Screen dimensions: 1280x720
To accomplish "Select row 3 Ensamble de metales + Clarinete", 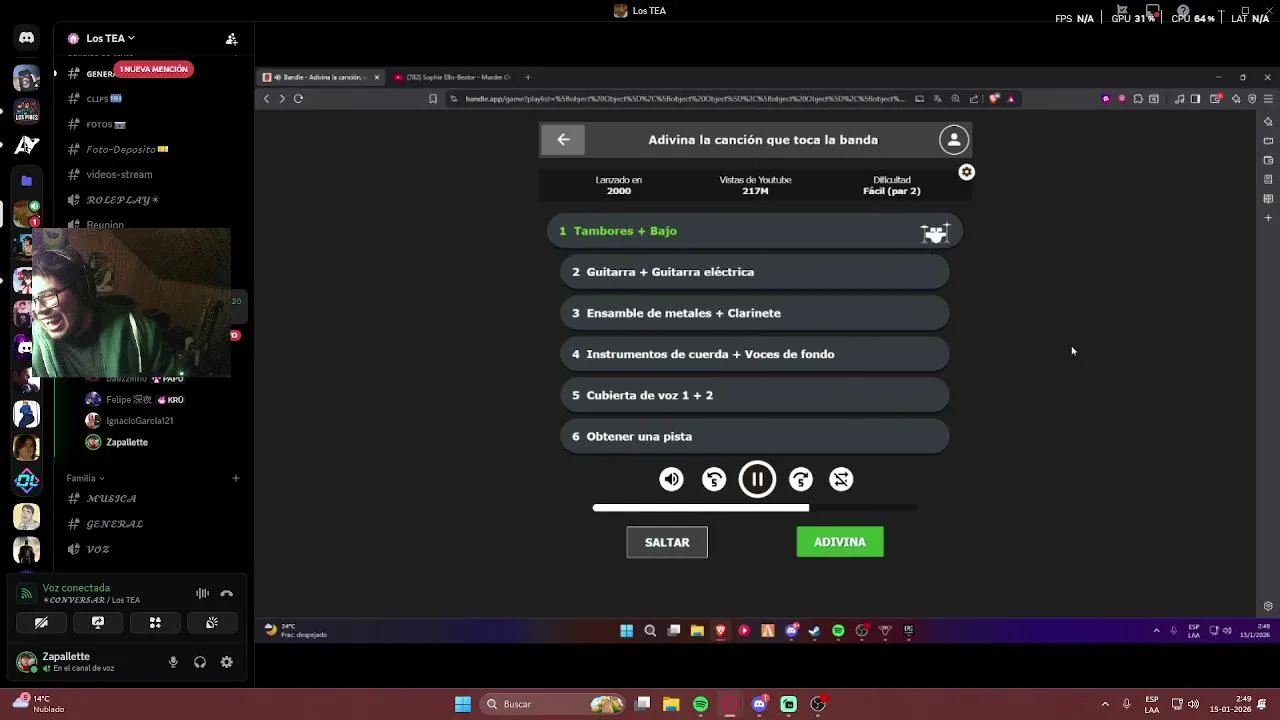I will pos(754,313).
